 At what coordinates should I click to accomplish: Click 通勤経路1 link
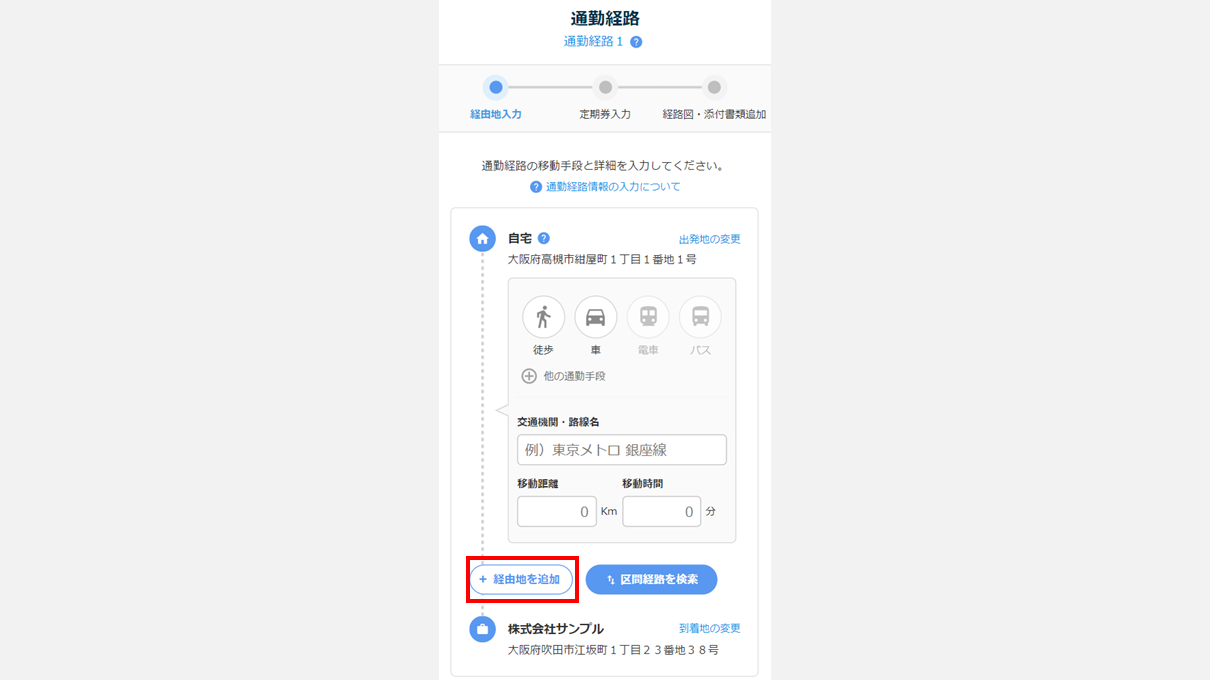593,42
